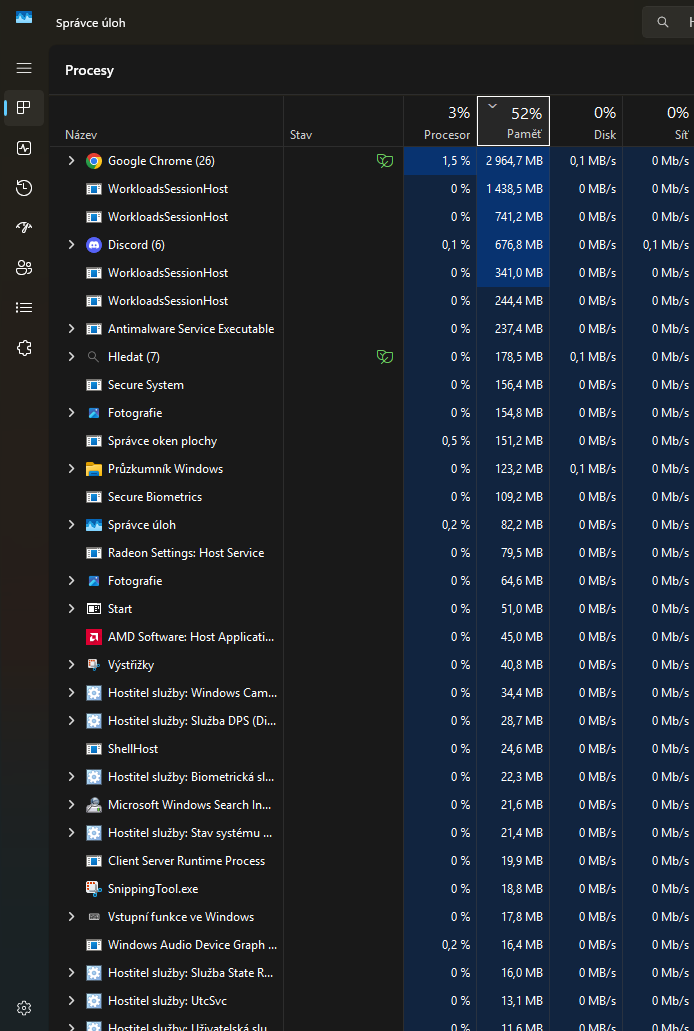The height and width of the screenshot is (1031, 694).
Task: Click the Procesy page heading
Action: coord(89,70)
